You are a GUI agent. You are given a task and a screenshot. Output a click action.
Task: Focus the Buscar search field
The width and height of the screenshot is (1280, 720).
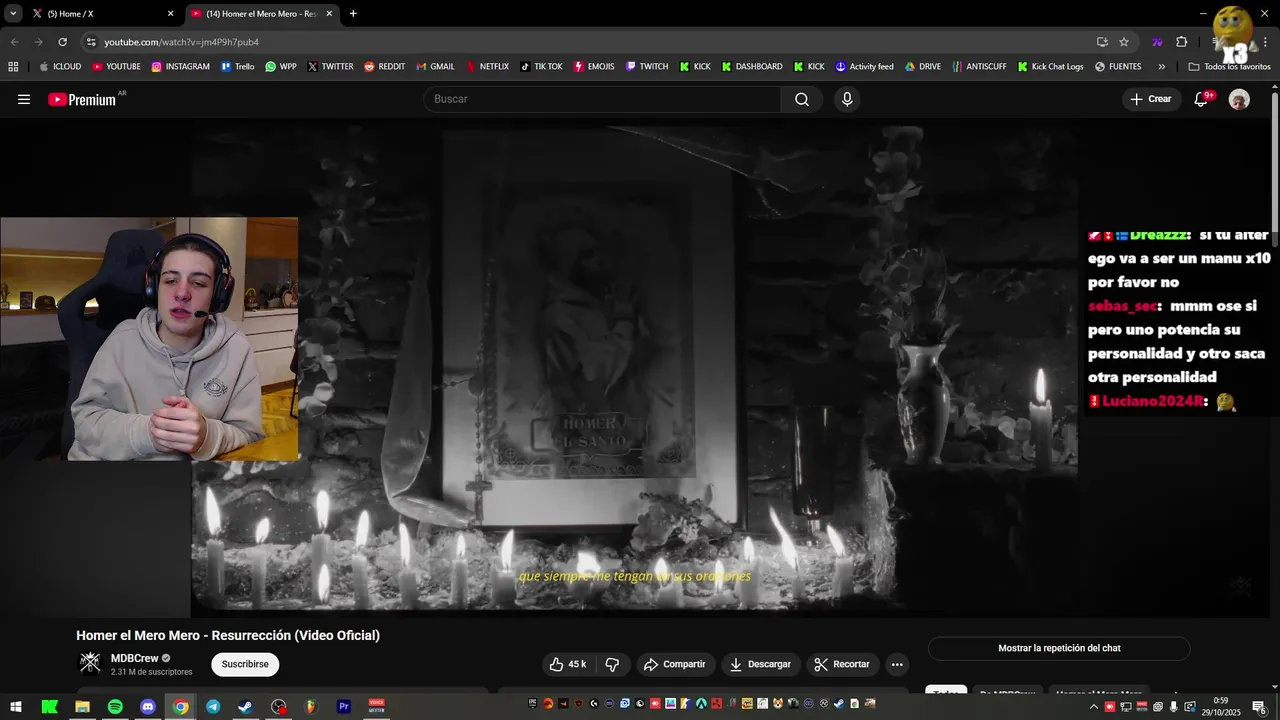[602, 99]
